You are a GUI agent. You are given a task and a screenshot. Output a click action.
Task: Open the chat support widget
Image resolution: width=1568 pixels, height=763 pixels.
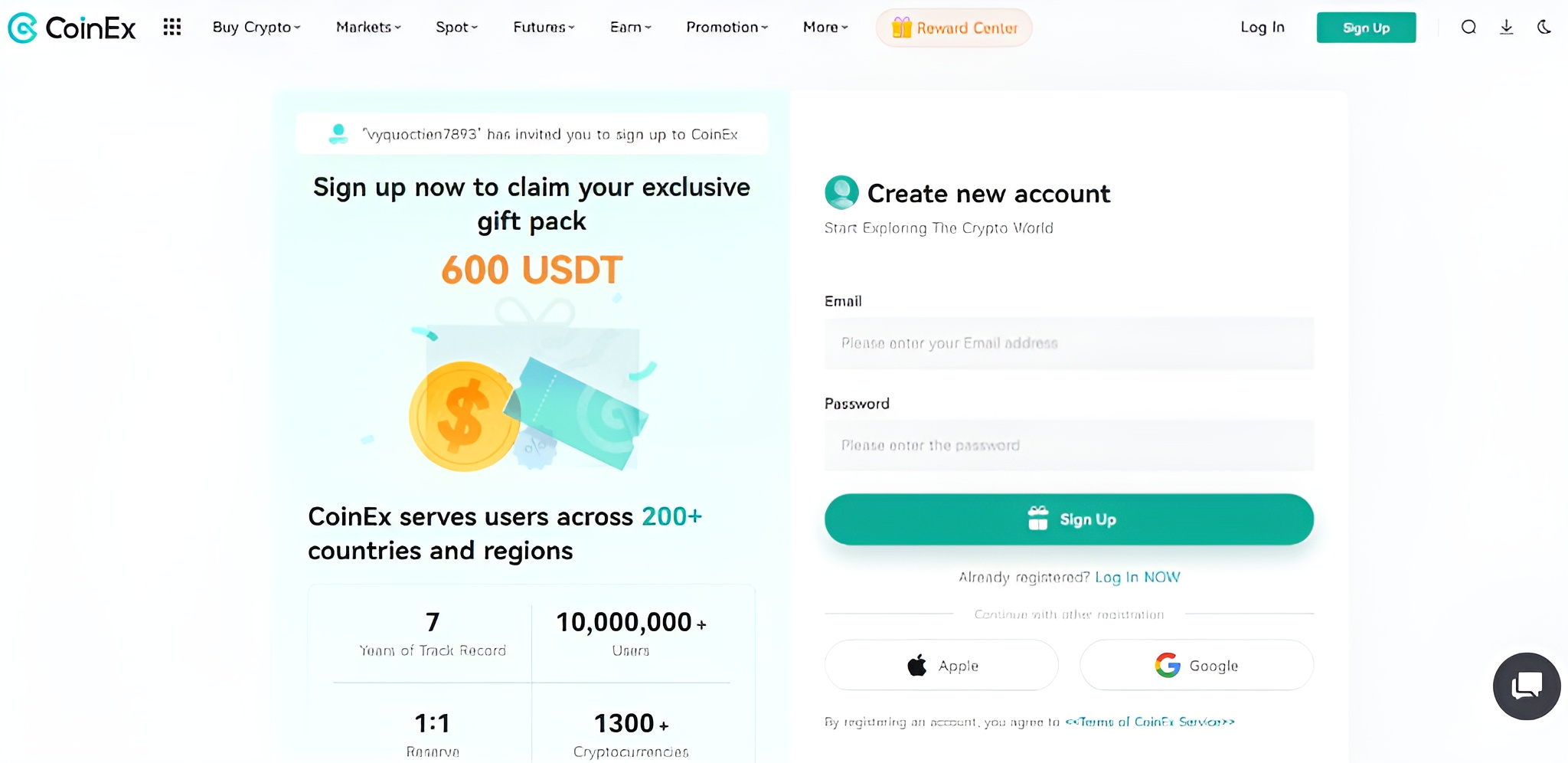(1526, 686)
